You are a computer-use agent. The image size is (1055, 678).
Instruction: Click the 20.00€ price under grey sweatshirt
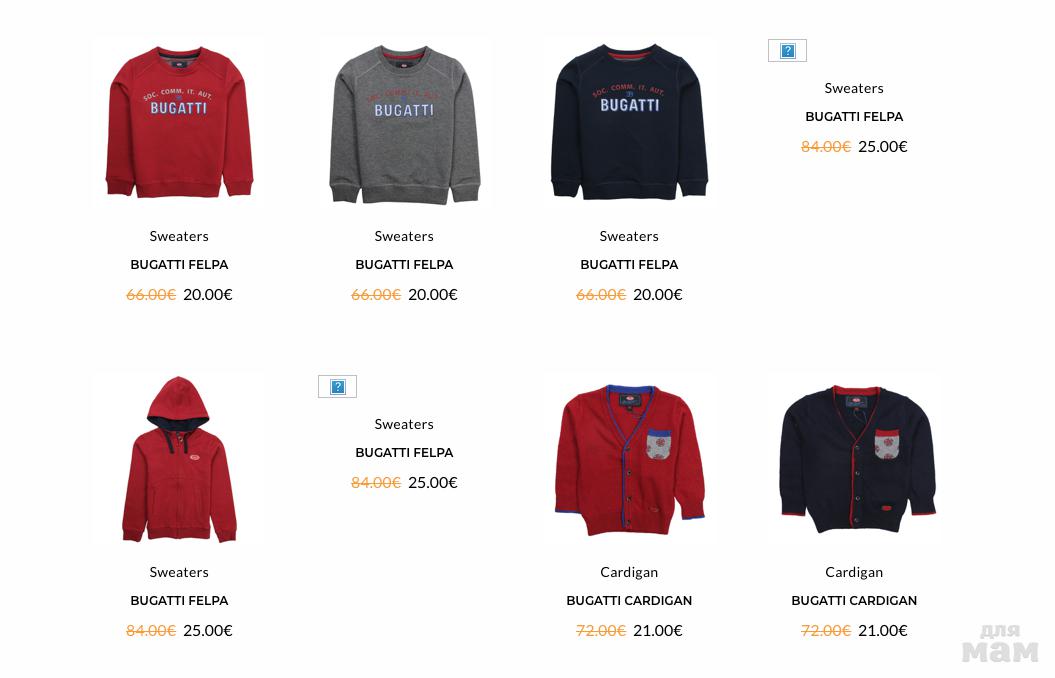tap(433, 295)
